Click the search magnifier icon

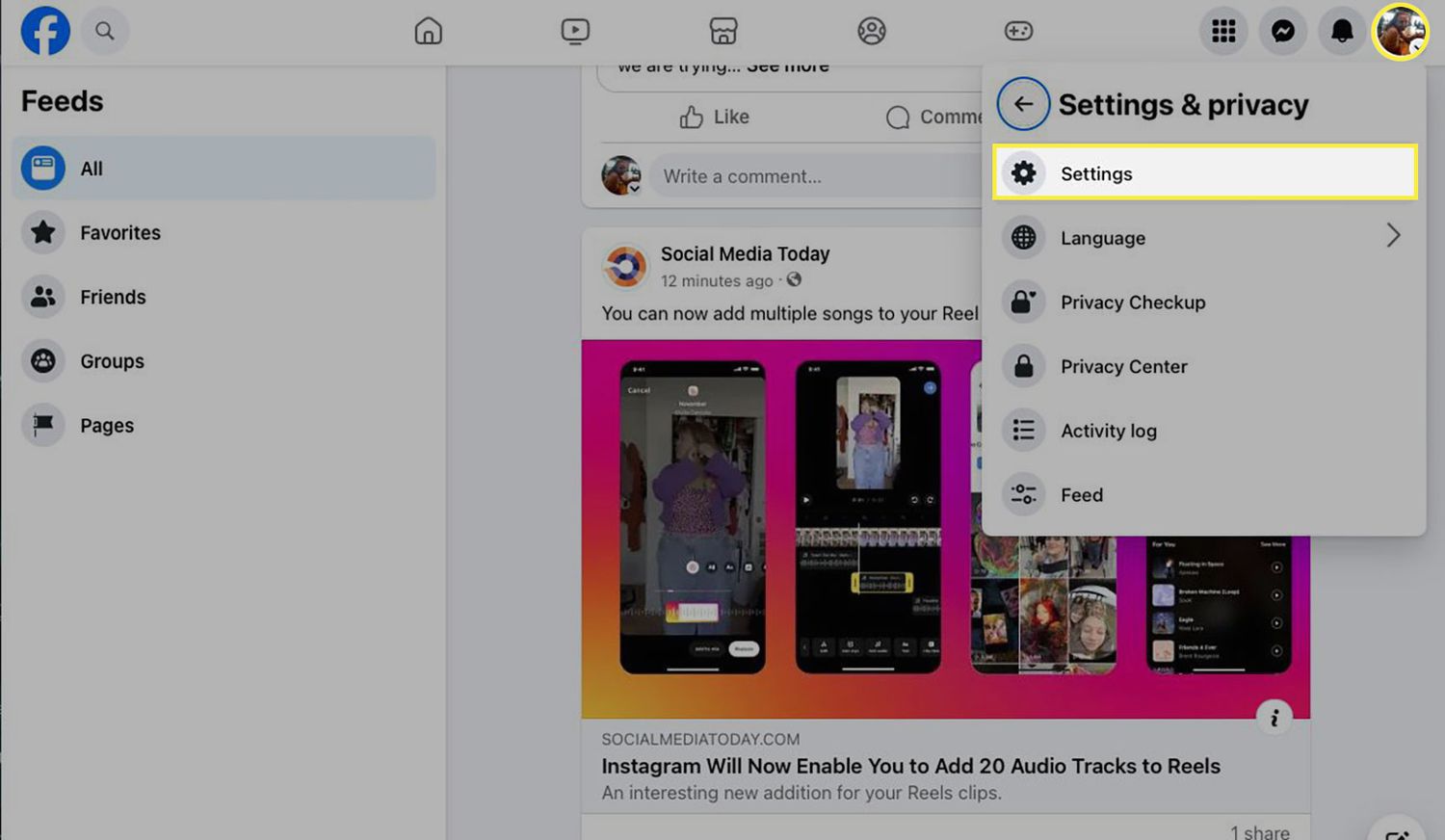pos(105,30)
